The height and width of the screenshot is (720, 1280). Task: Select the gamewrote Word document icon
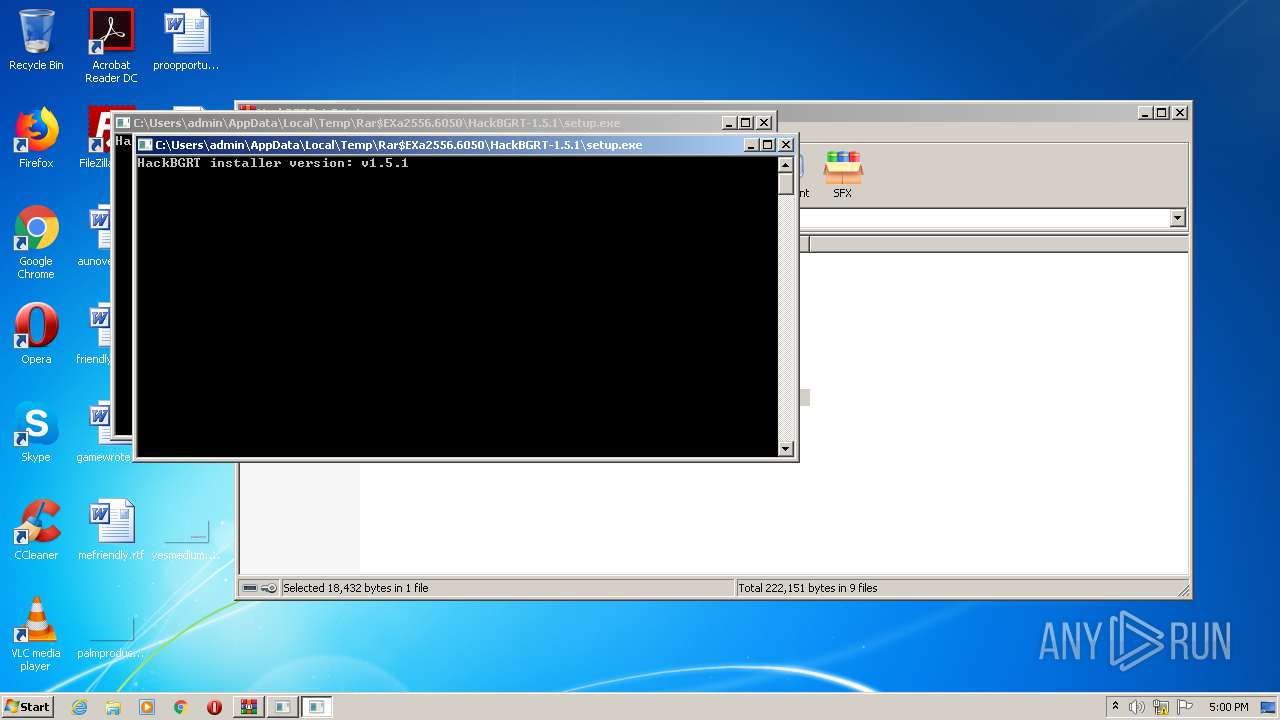103,432
